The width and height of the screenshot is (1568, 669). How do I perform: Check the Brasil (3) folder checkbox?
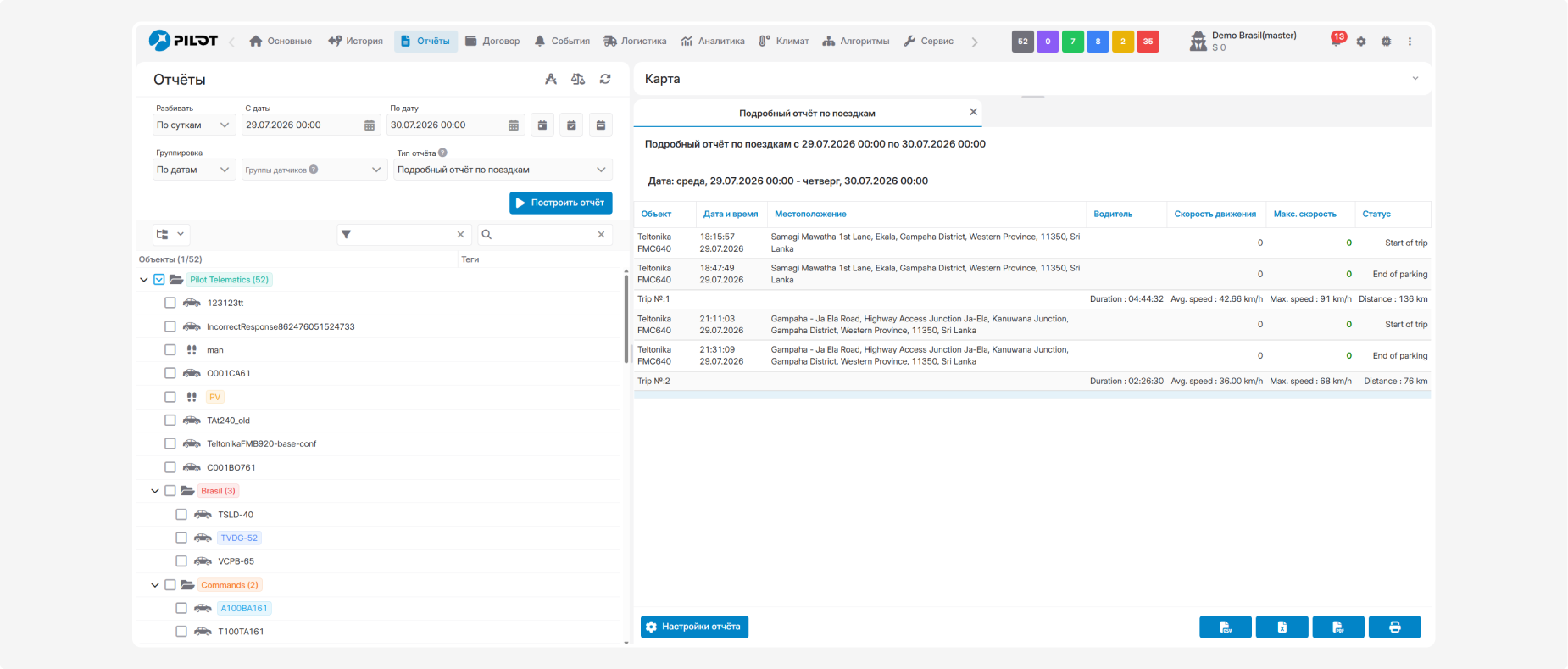pyautogui.click(x=170, y=491)
